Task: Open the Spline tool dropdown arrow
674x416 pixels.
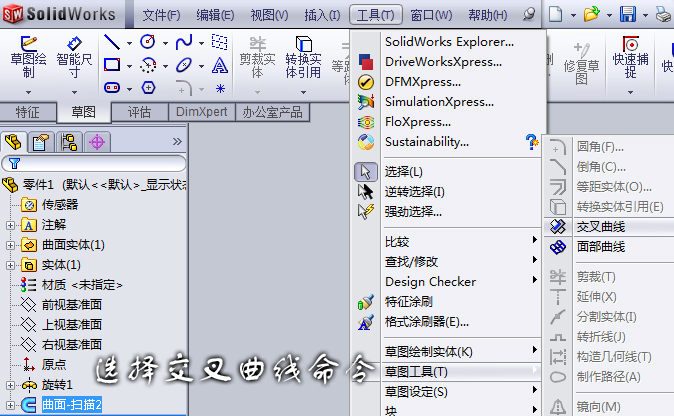Action: pos(201,43)
